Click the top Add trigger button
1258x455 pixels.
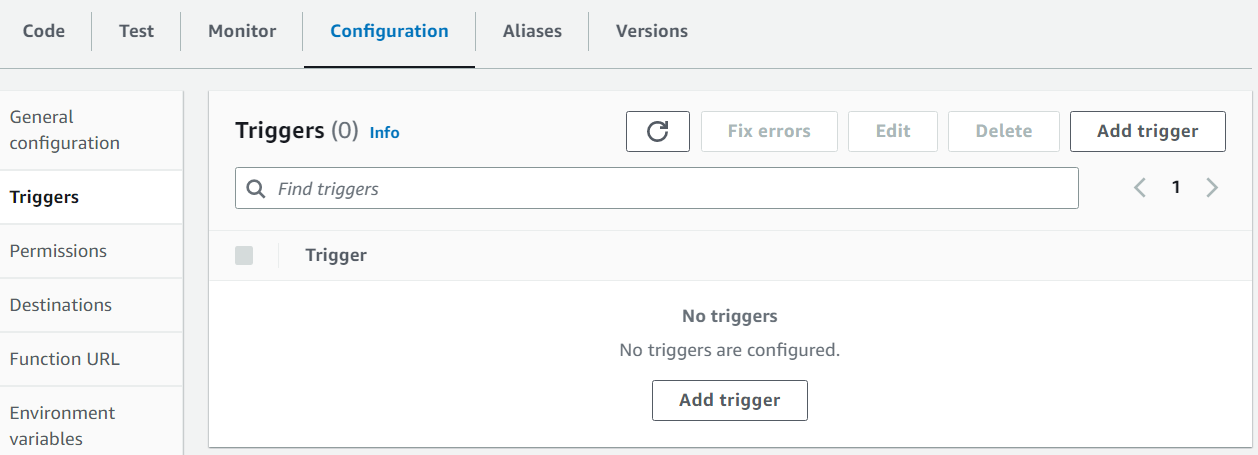pos(1147,131)
